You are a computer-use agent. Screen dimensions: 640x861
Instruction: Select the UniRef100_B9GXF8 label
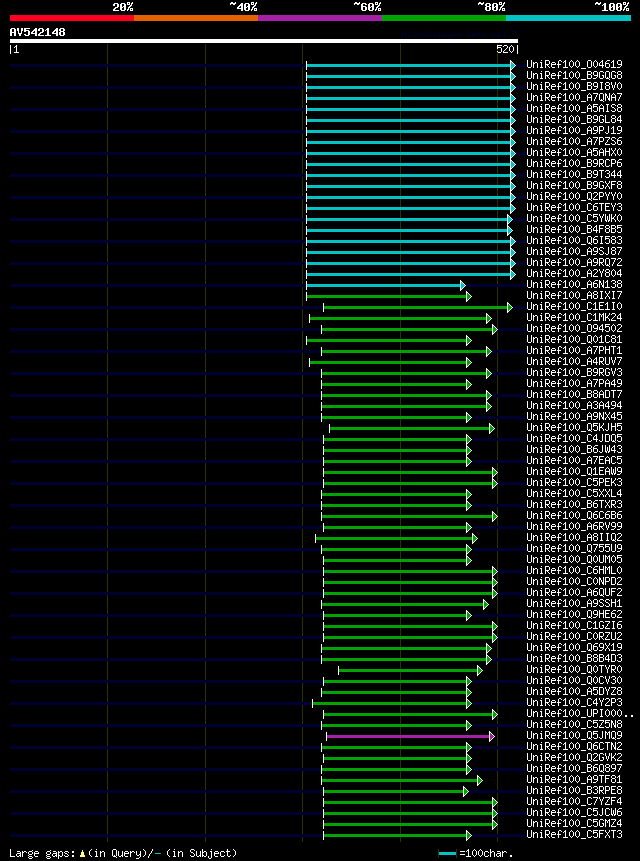574,185
